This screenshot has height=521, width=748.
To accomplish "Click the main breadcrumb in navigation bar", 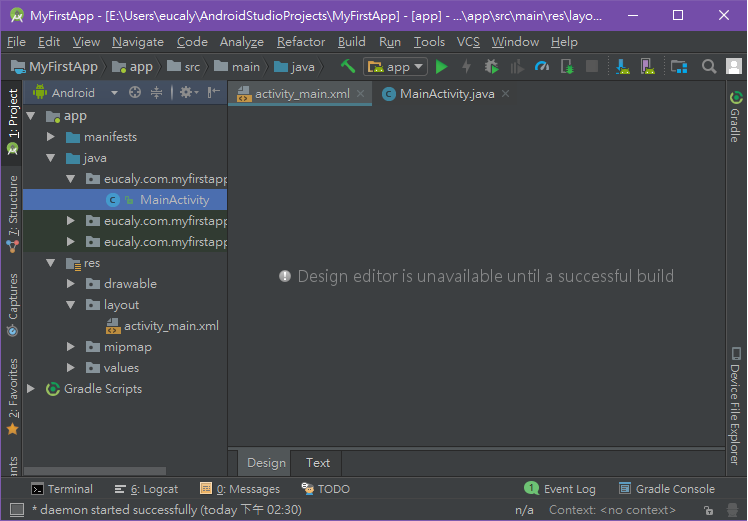I will [x=237, y=67].
